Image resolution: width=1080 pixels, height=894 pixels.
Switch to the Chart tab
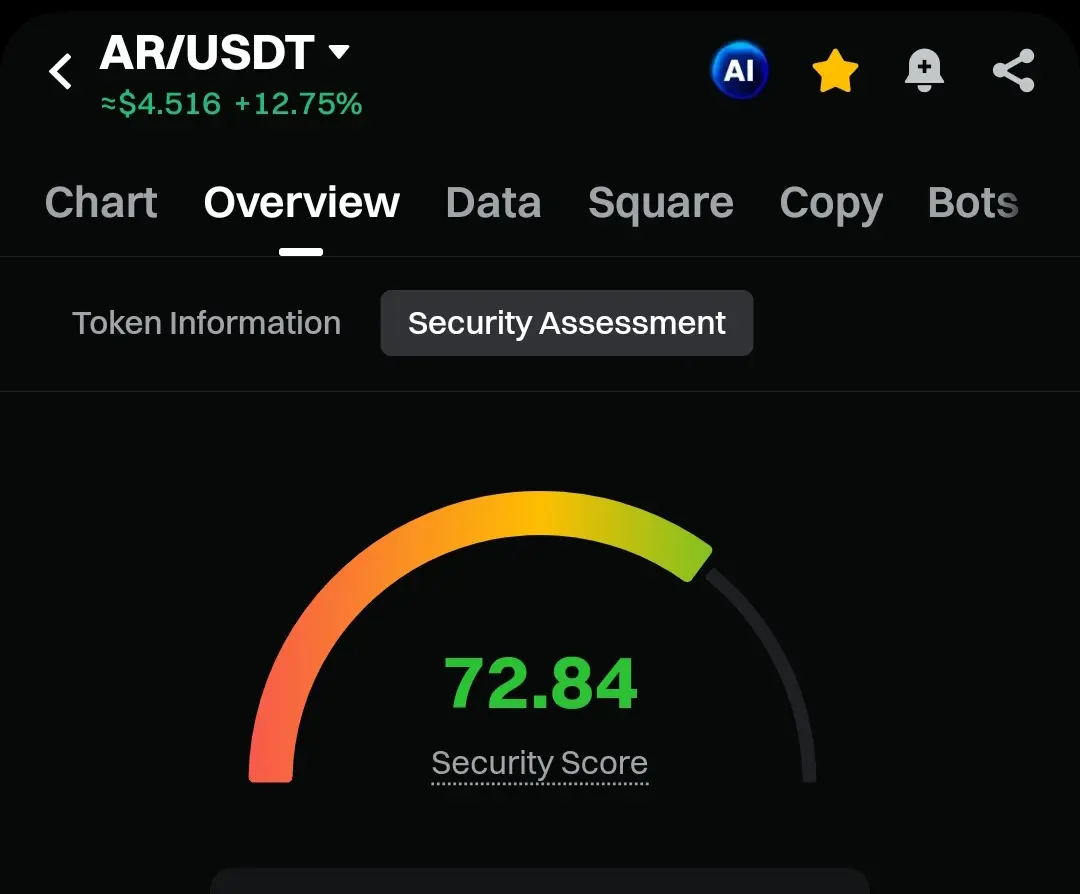click(101, 202)
